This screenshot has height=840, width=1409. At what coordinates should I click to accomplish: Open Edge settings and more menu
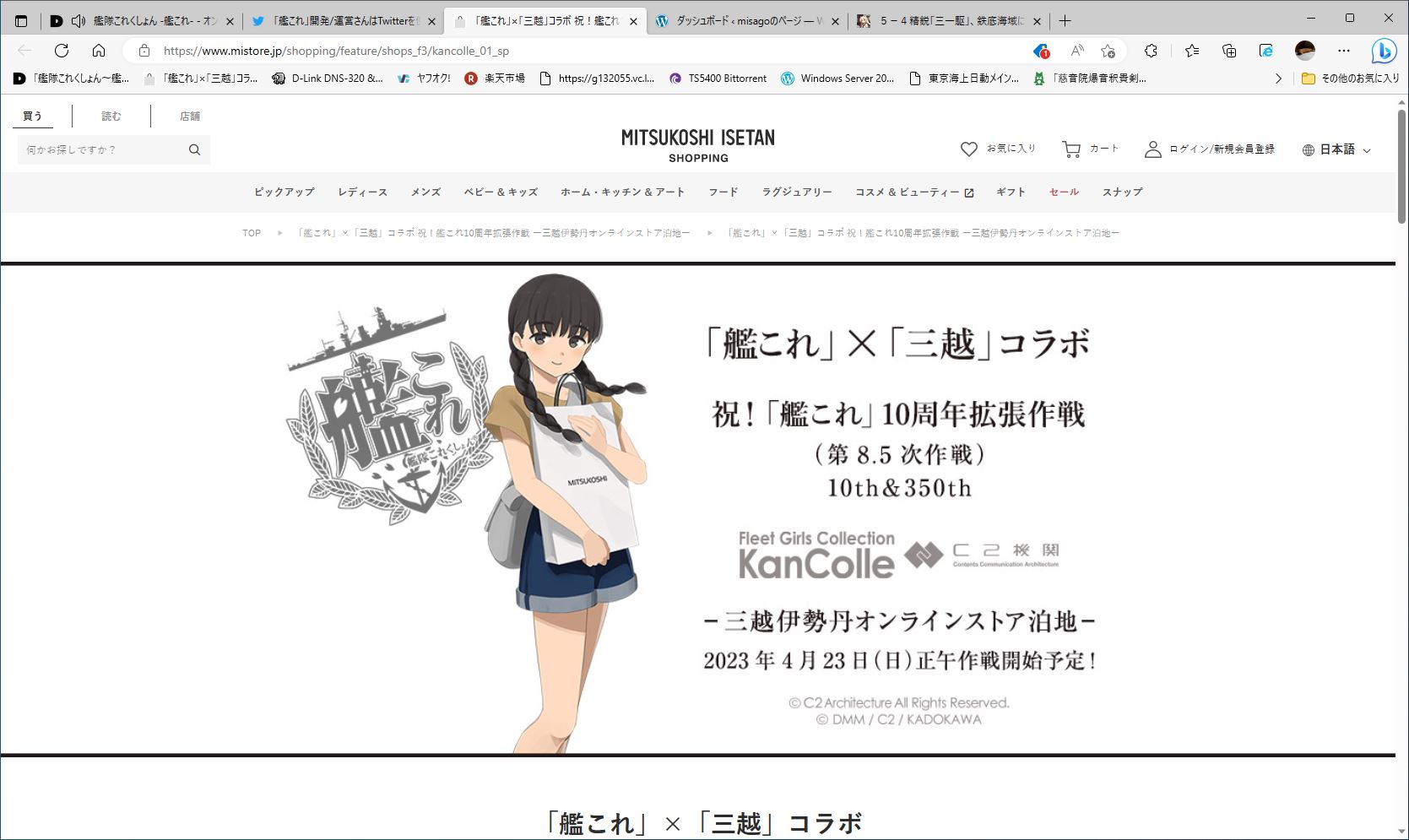[1344, 51]
